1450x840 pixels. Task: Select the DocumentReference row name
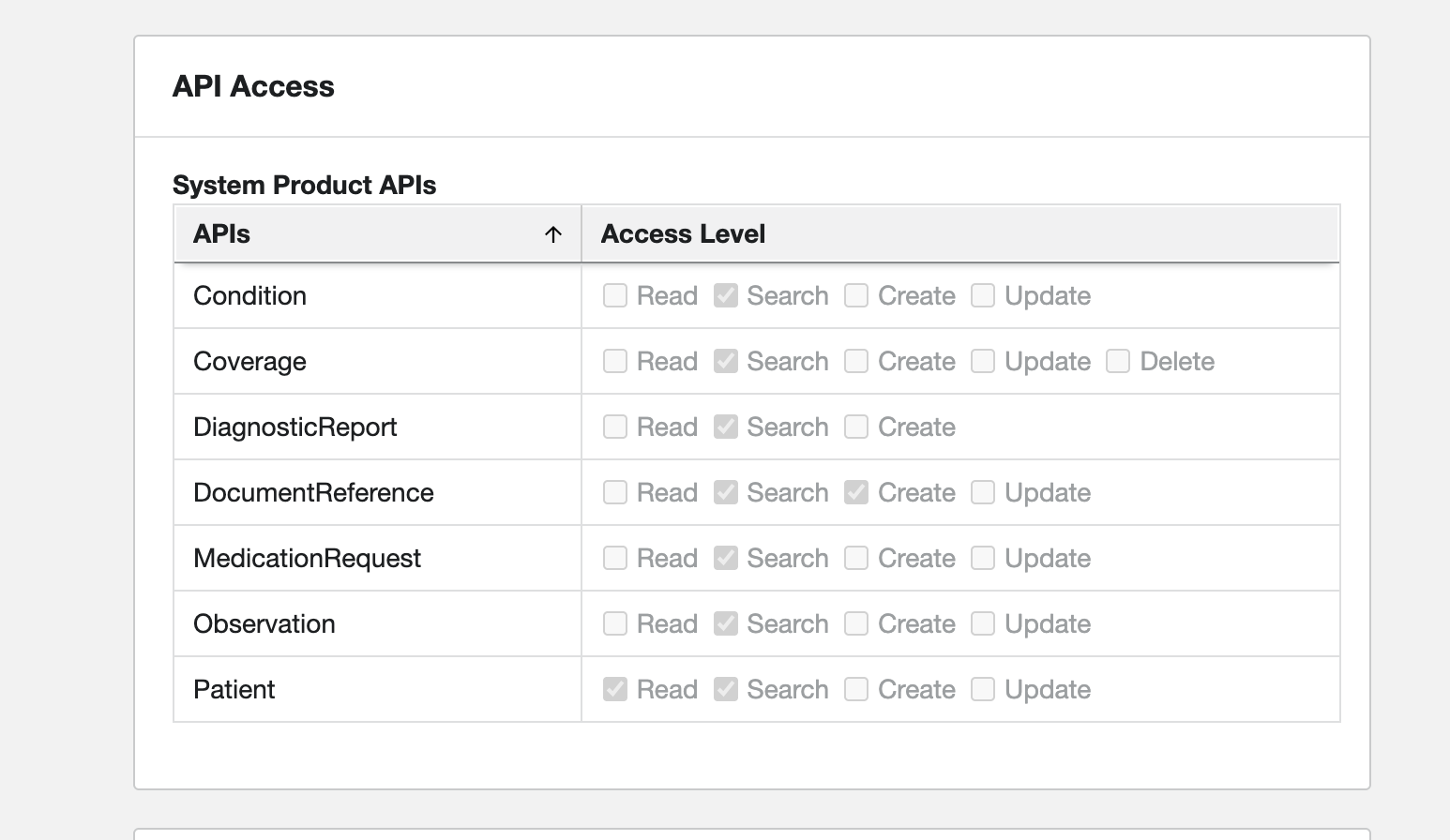(x=313, y=493)
